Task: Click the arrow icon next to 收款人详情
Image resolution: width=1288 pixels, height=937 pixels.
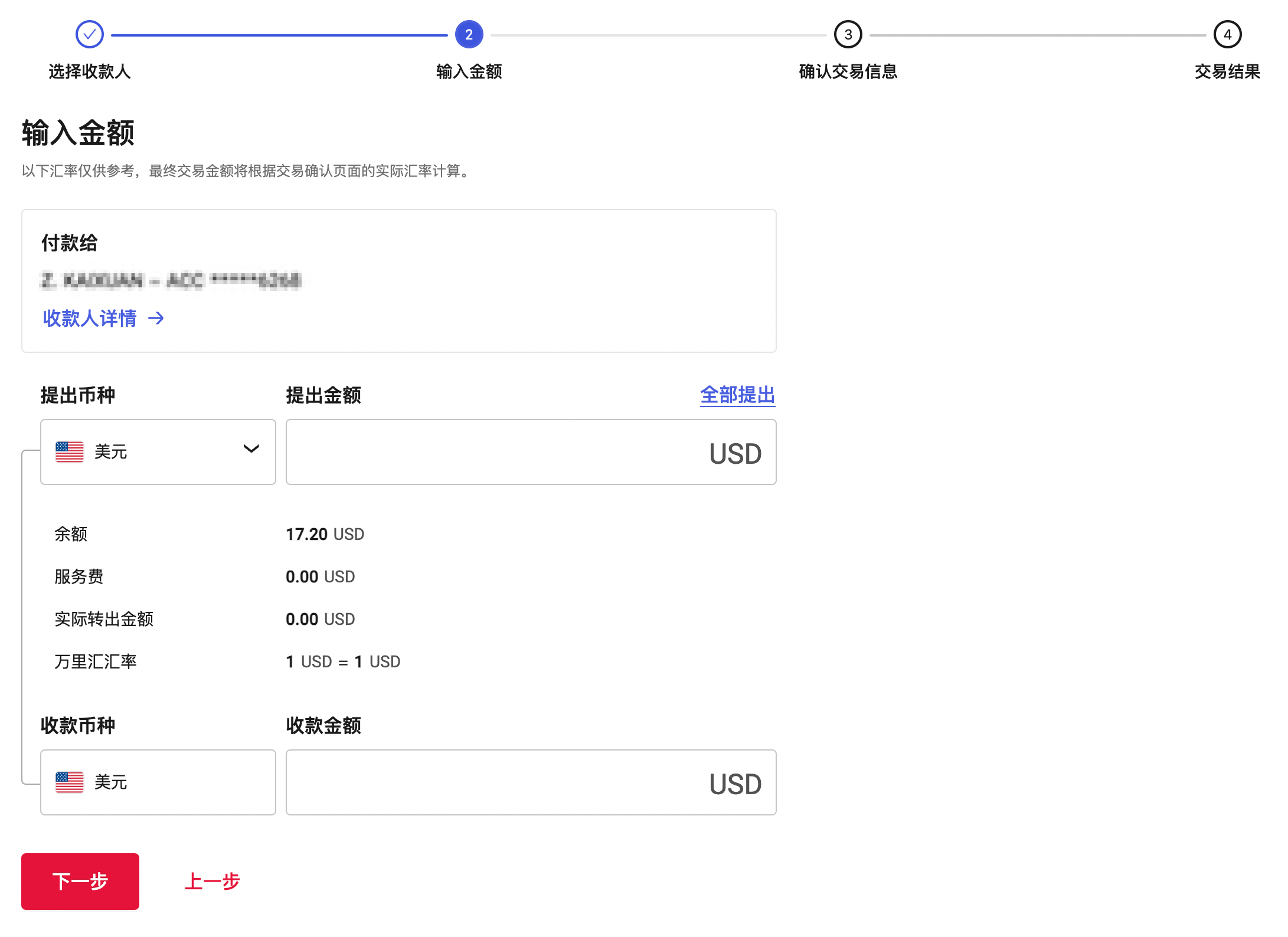Action: click(156, 319)
